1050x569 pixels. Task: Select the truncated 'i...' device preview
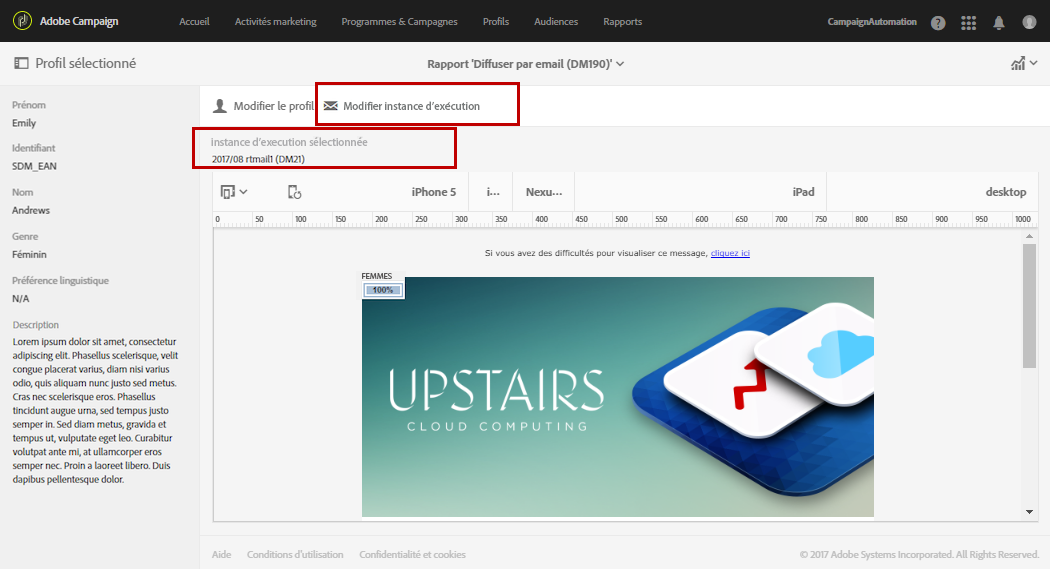(x=493, y=192)
